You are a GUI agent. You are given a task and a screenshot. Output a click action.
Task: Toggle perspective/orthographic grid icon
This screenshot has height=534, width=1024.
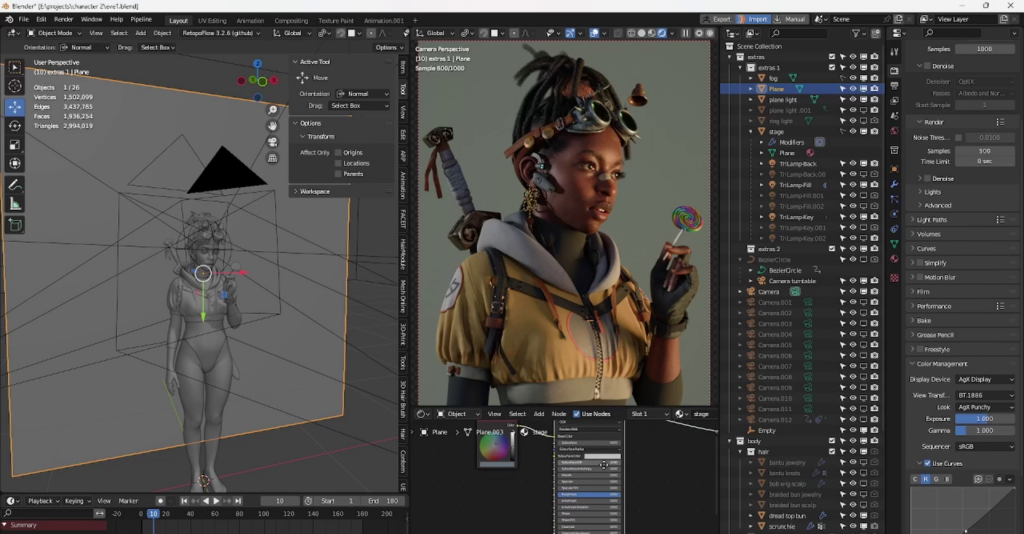(272, 158)
